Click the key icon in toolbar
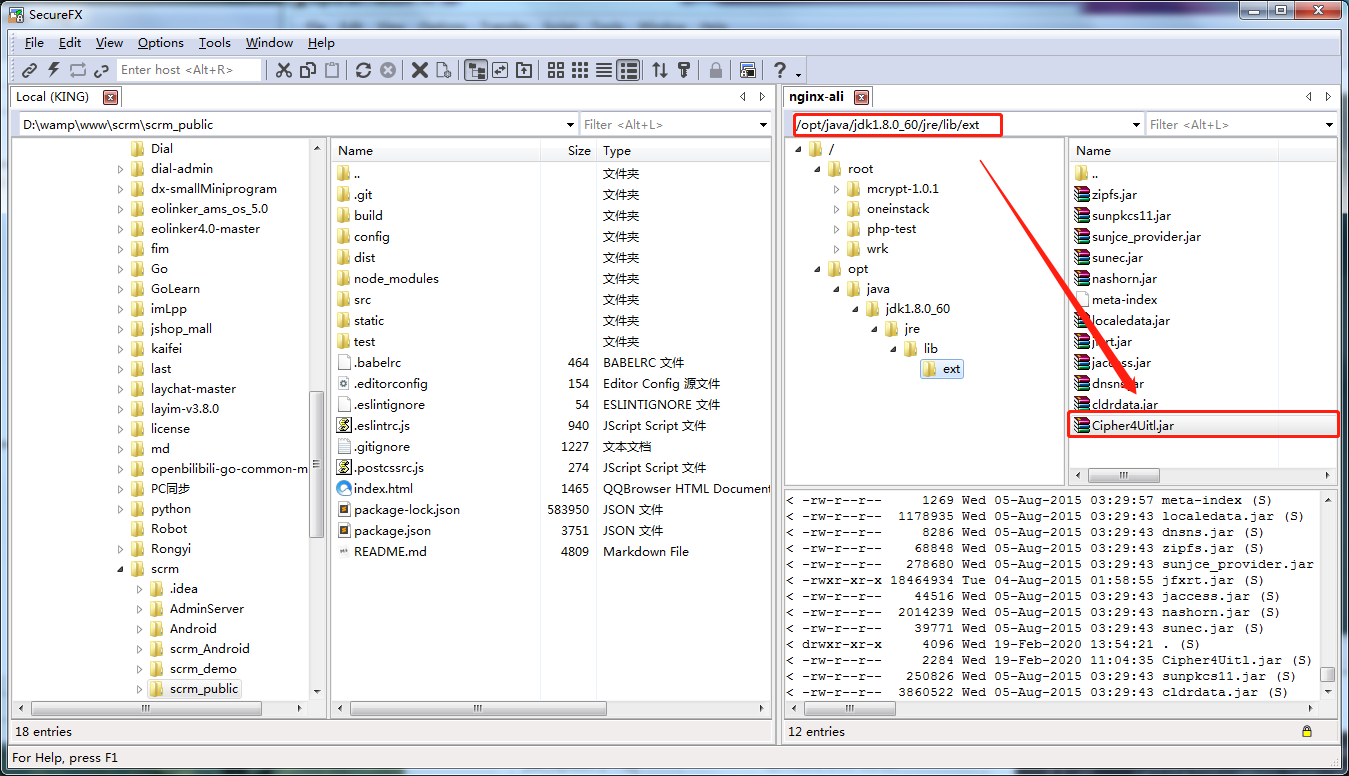Screen dimensions: 1349x776 pyautogui.click(x=684, y=70)
